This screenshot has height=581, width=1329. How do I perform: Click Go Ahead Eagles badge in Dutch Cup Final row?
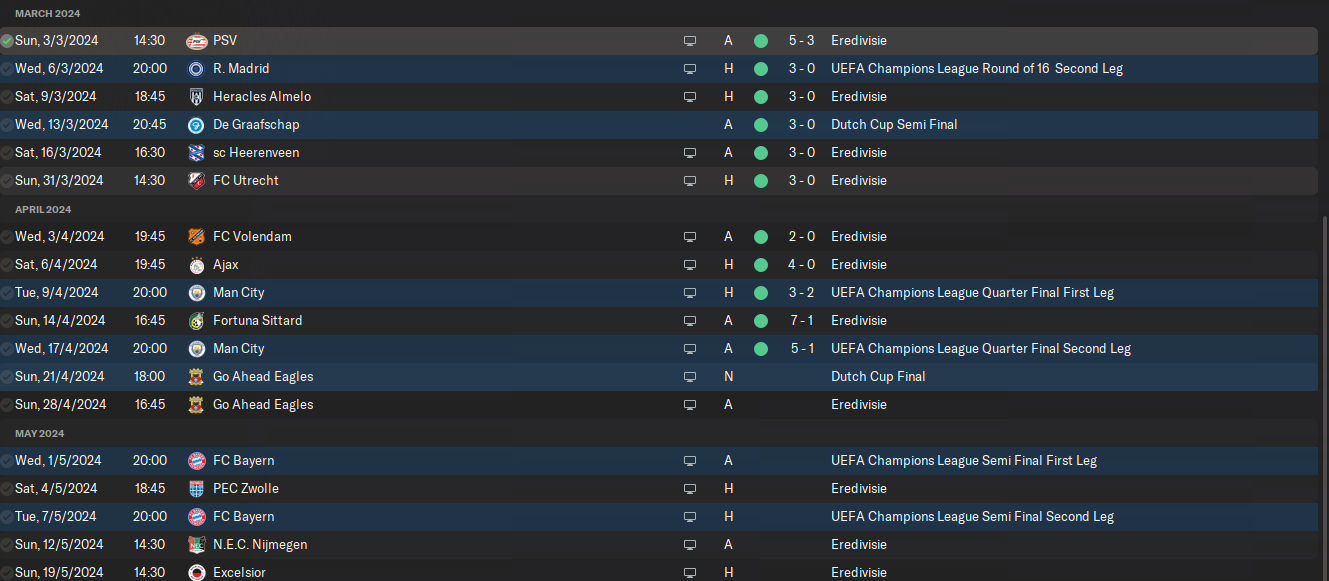(196, 377)
